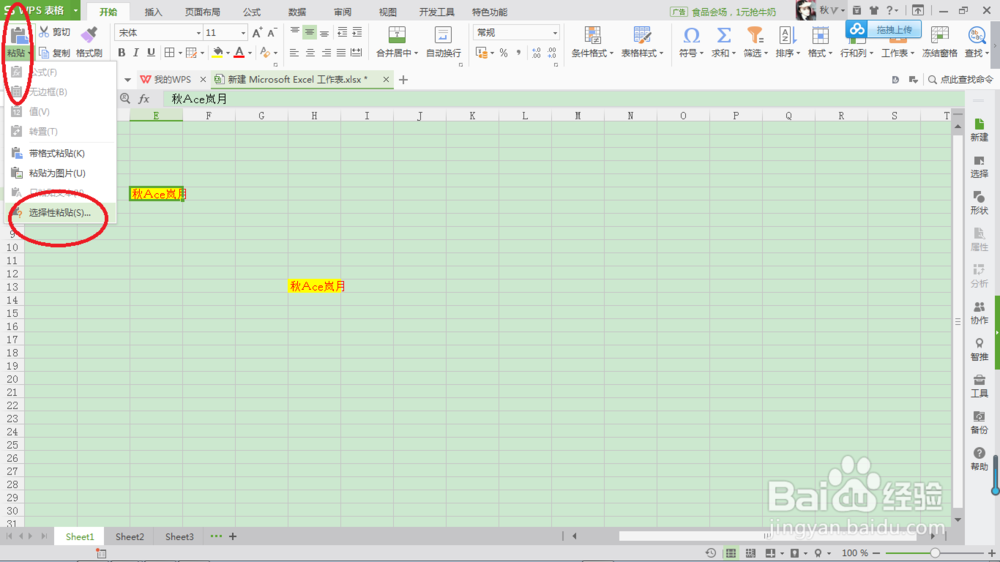Toggle Underline formatting
The height and width of the screenshot is (562, 1000).
pyautogui.click(x=151, y=52)
